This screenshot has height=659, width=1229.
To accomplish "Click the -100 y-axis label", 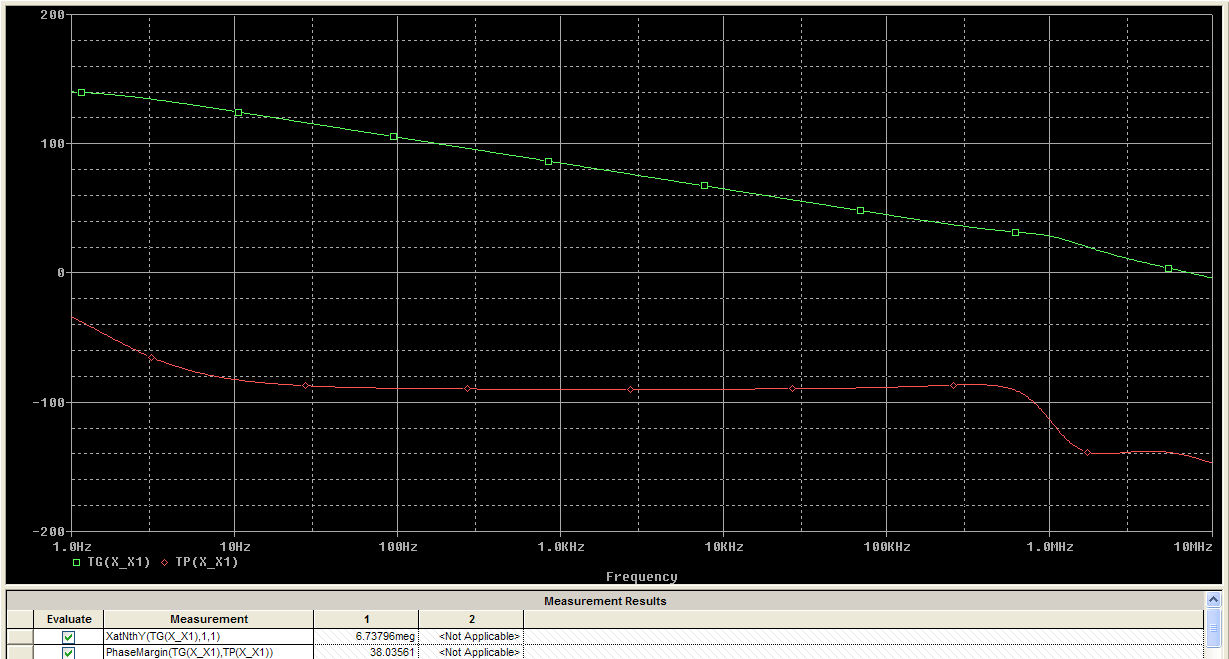I will pos(50,402).
